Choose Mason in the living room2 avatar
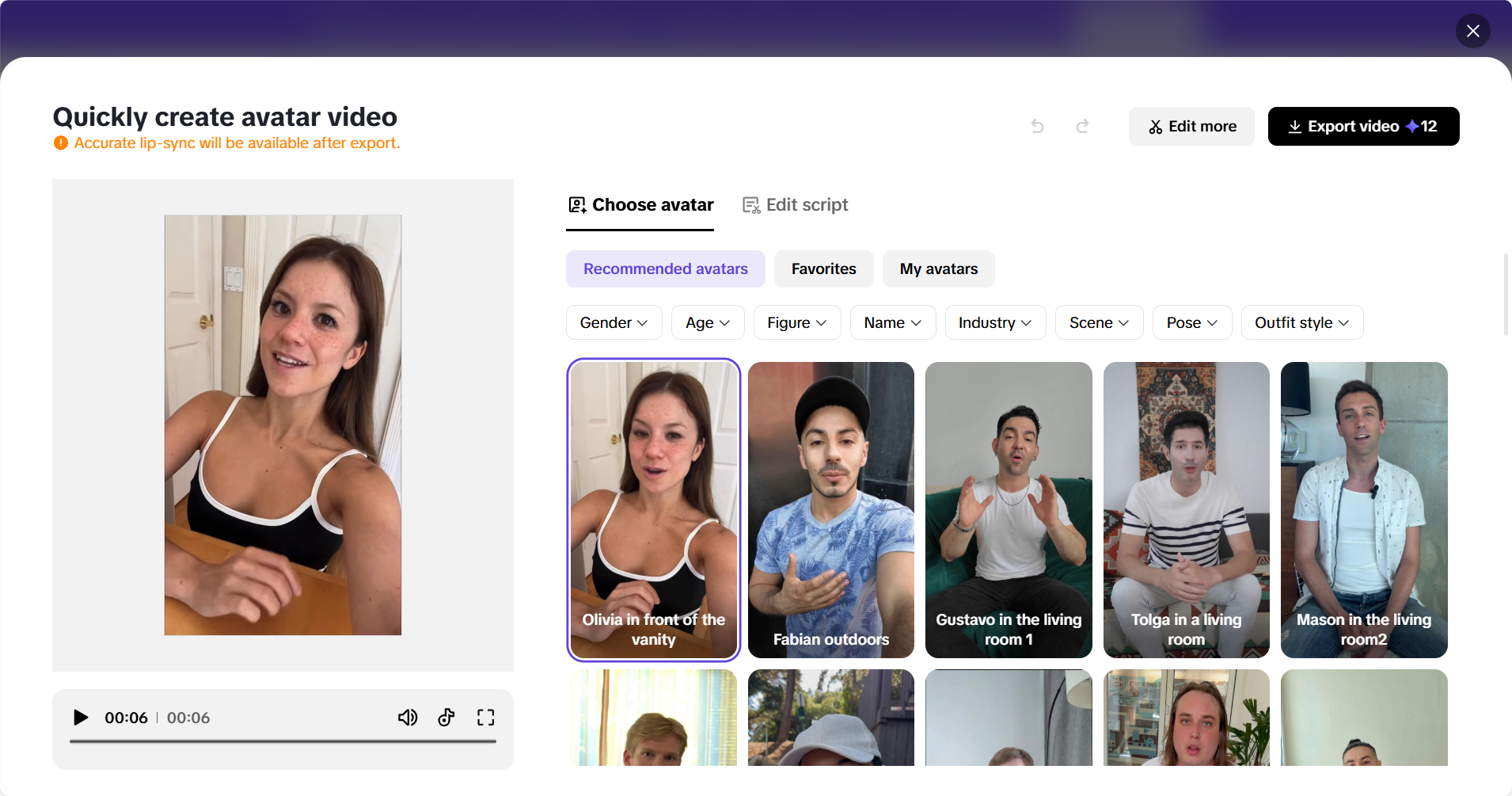1512x796 pixels. (1364, 510)
